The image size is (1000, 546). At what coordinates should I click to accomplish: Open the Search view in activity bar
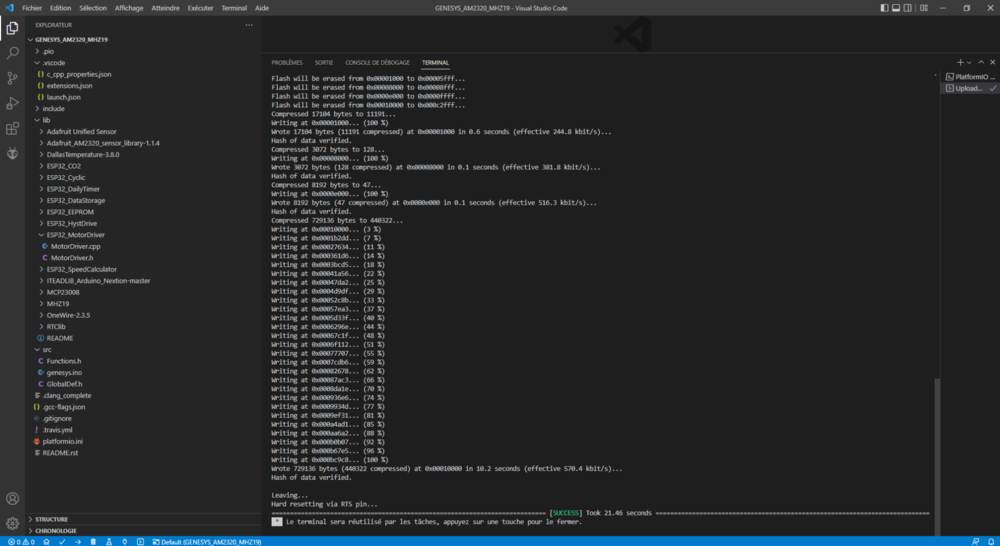(12, 53)
